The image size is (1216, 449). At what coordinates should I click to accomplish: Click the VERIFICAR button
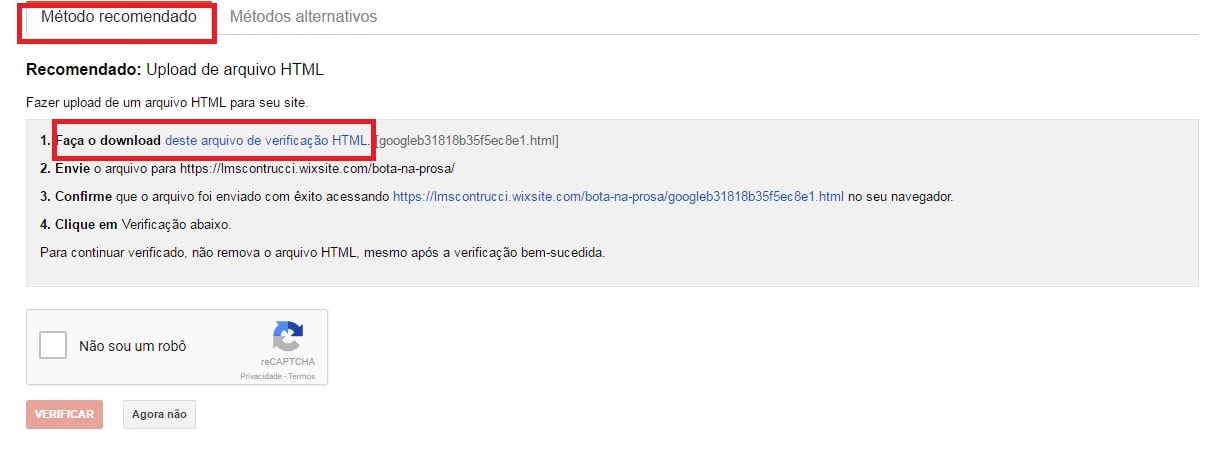[65, 414]
